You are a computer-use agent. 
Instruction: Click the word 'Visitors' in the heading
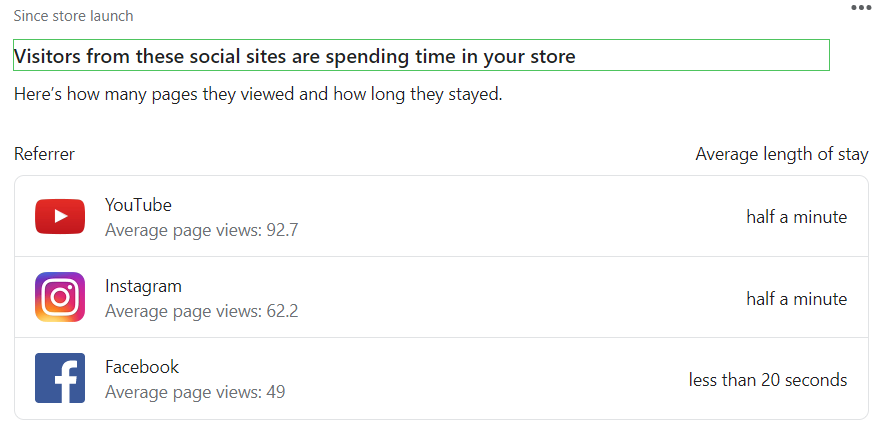click(x=47, y=56)
